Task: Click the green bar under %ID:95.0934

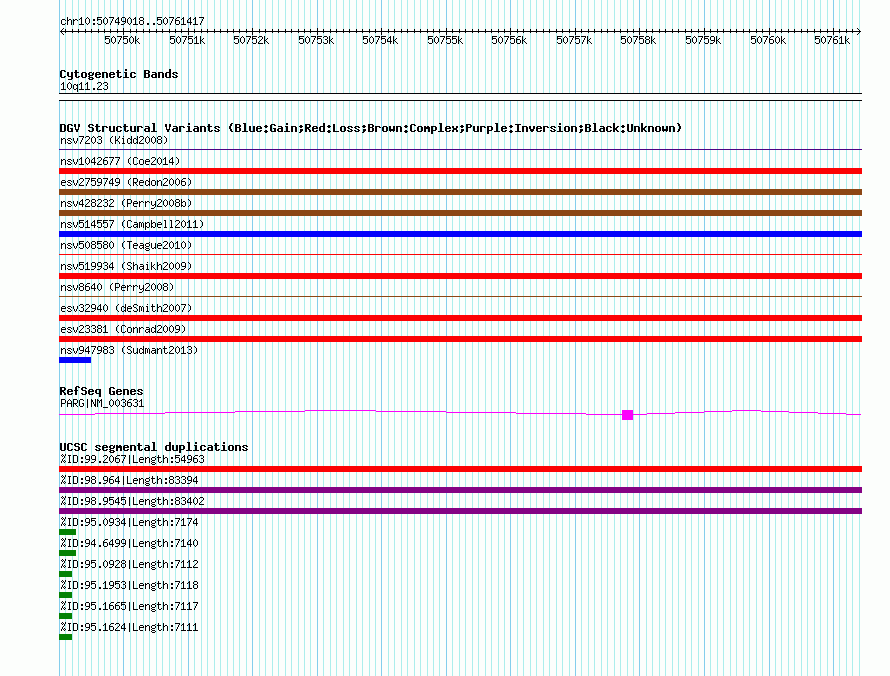Action: (x=68, y=532)
